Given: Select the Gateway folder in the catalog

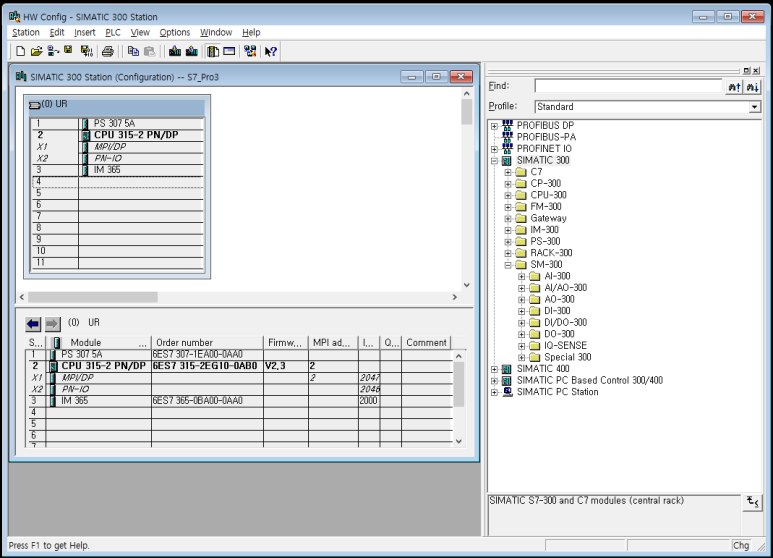Looking at the screenshot, I should [x=548, y=218].
